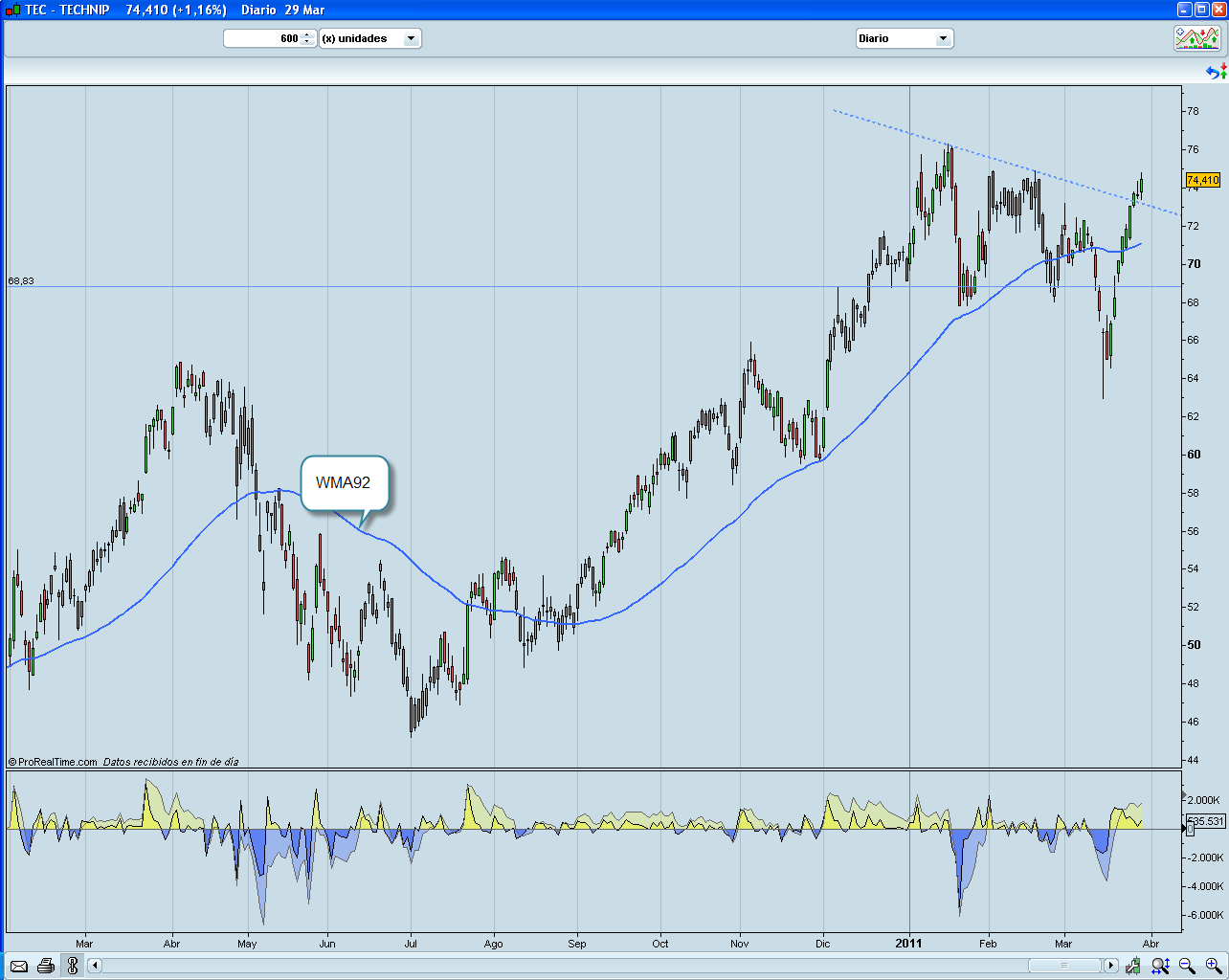Image resolution: width=1229 pixels, height=980 pixels.
Task: Click the horizontal scrollbar thumb
Action: 1064,966
